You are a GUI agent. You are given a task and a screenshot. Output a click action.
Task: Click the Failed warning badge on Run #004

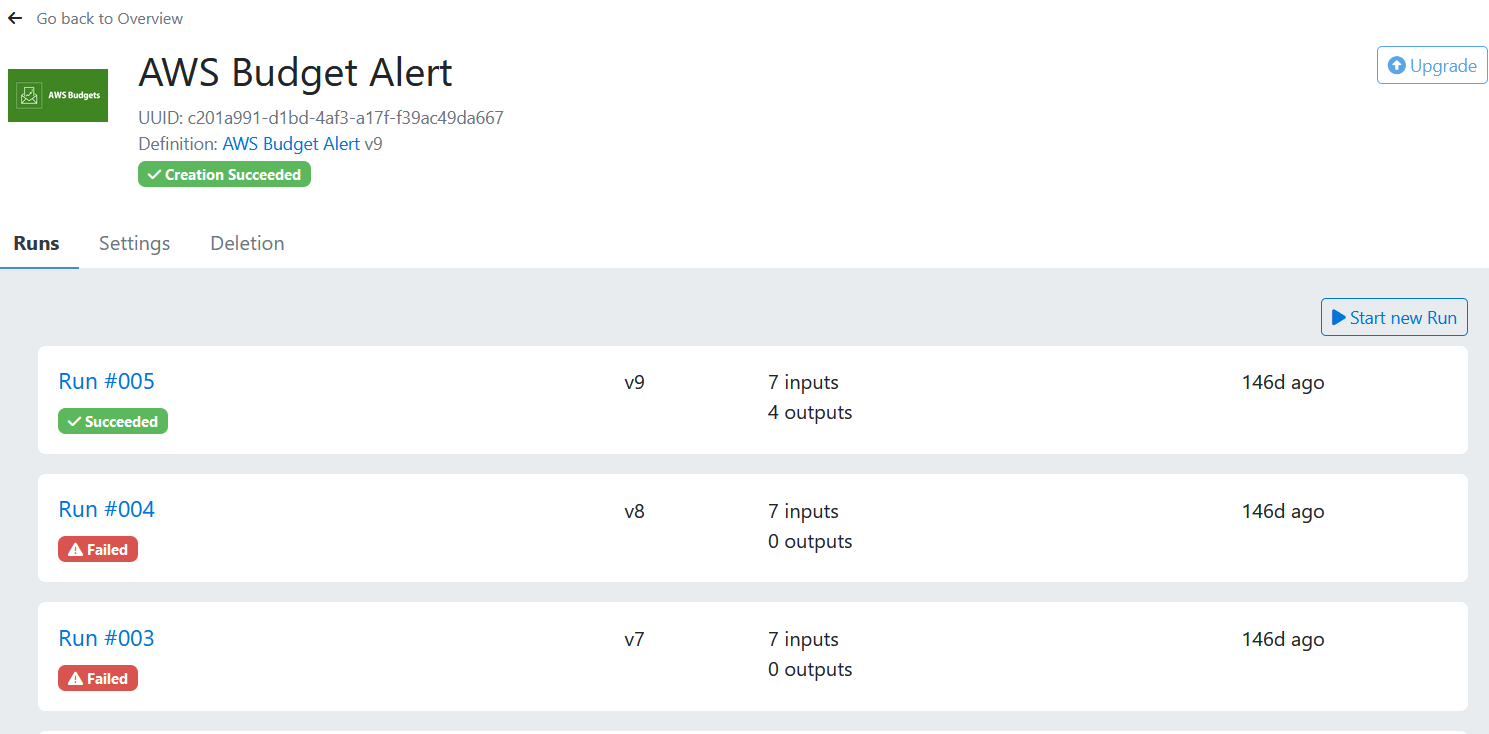(98, 550)
